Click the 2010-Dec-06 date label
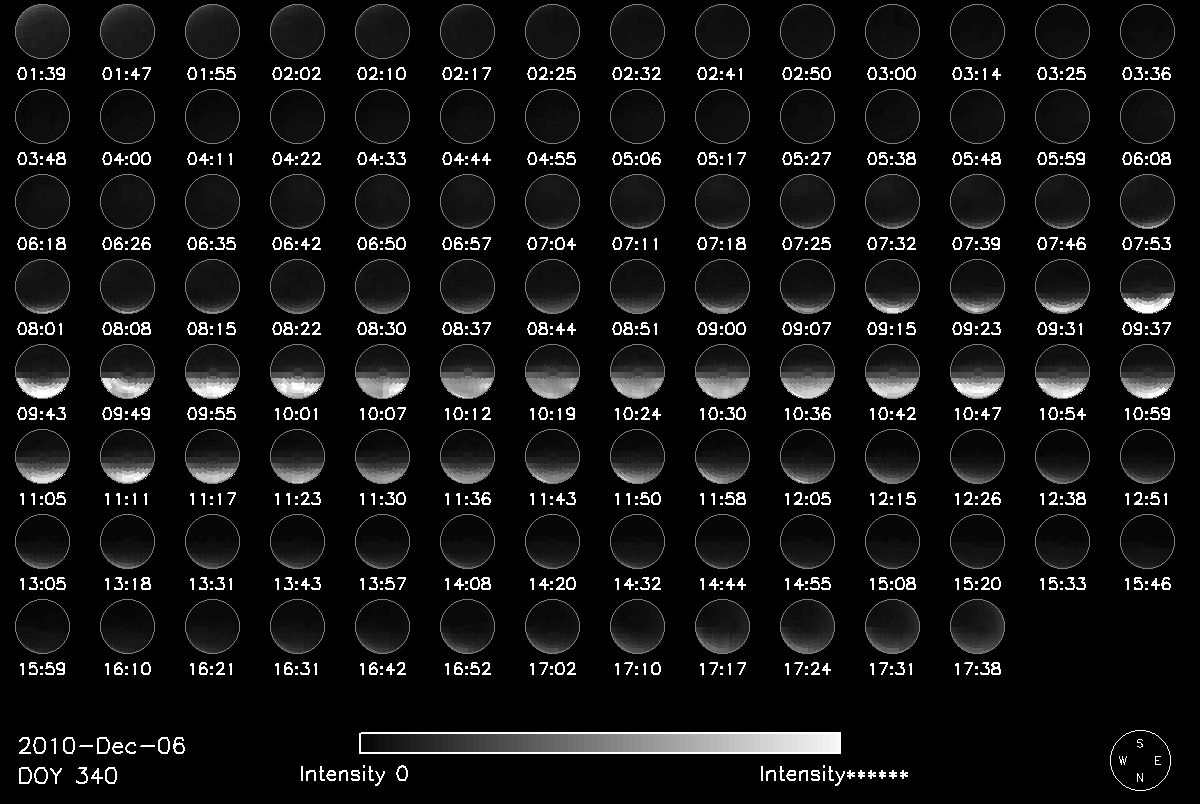This screenshot has width=1200, height=804. [102, 746]
